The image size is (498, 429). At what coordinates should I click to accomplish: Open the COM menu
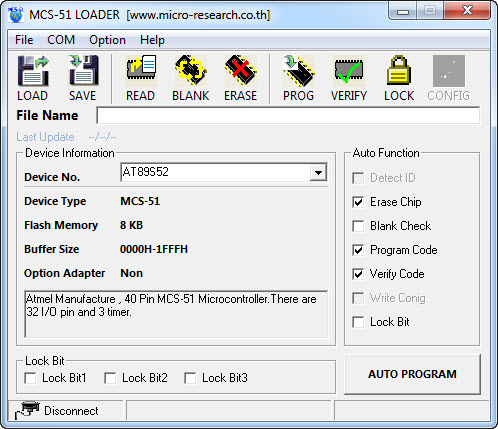click(61, 40)
